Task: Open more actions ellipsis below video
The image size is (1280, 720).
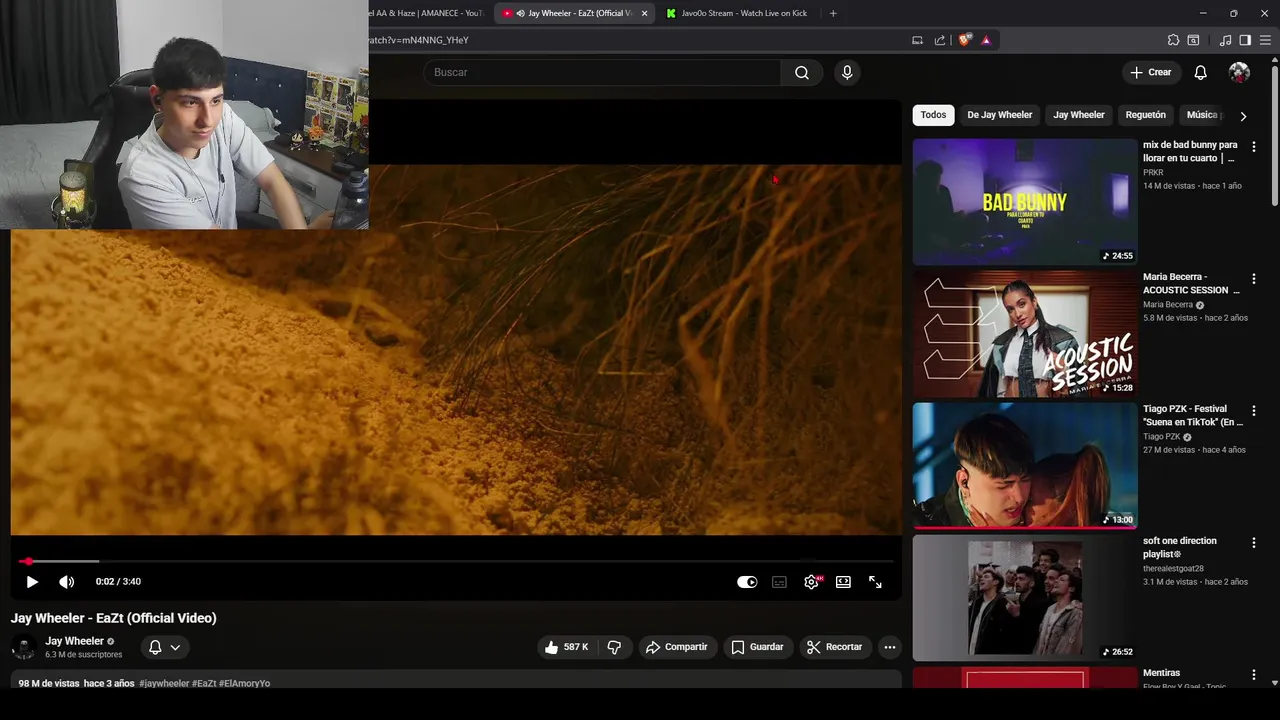Action: click(889, 647)
